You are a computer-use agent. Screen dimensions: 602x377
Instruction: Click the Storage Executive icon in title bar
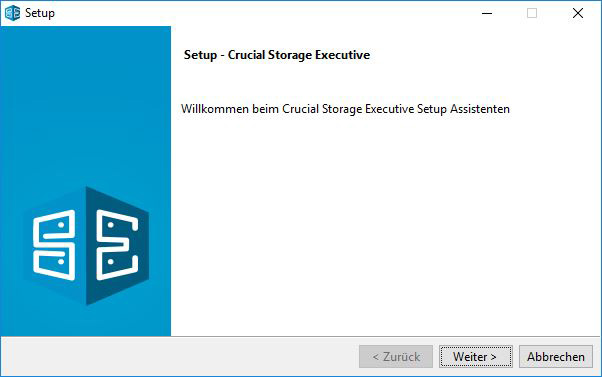[x=12, y=13]
